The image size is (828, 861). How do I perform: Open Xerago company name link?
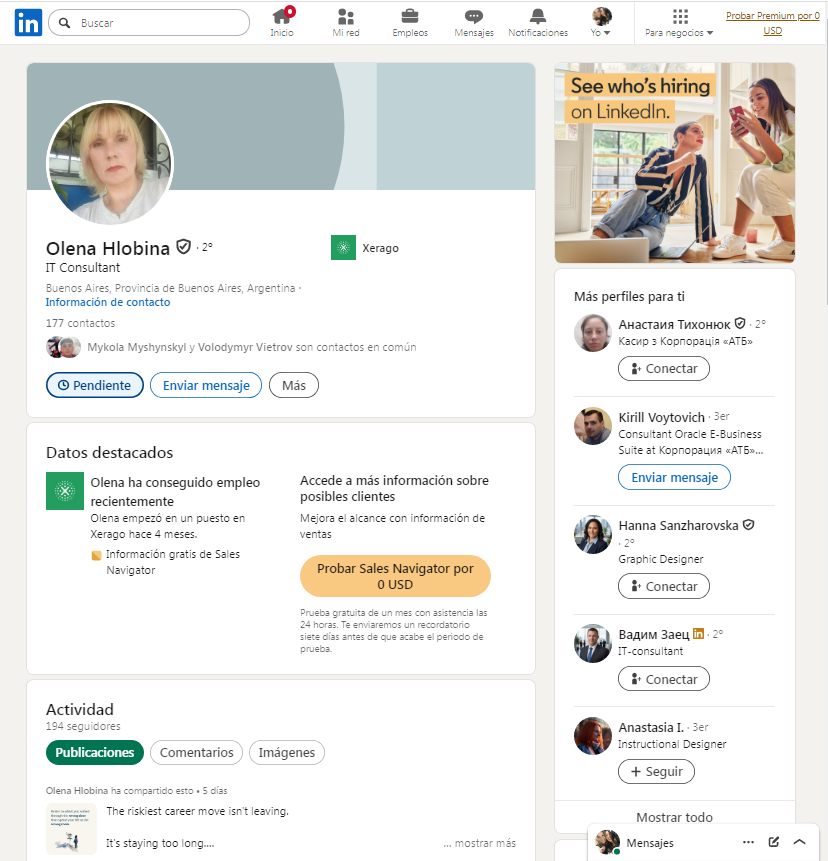click(x=381, y=248)
